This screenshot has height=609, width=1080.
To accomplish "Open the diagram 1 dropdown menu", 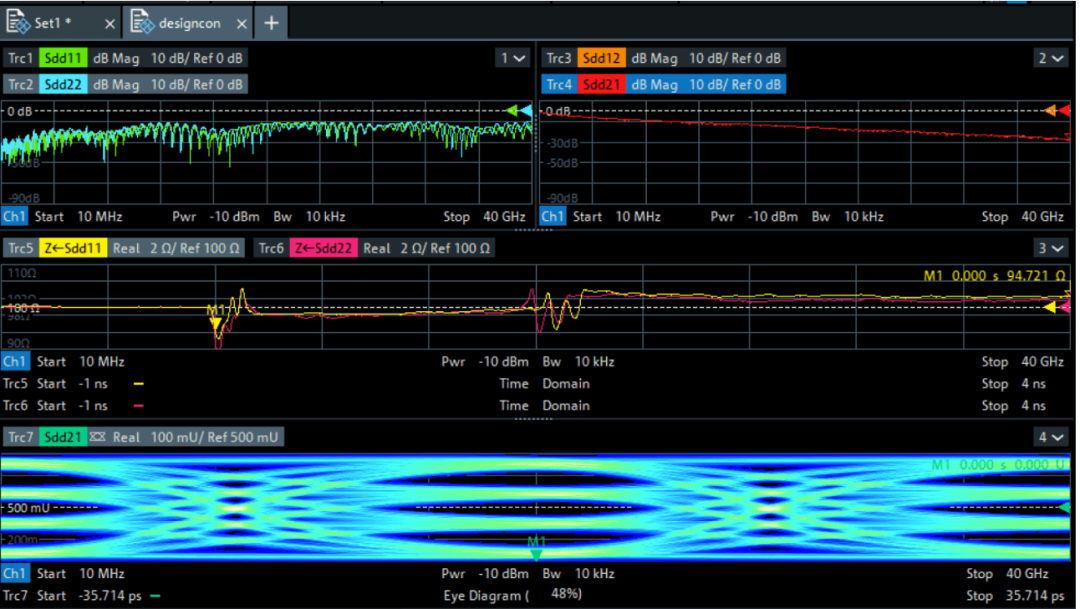I will (514, 58).
